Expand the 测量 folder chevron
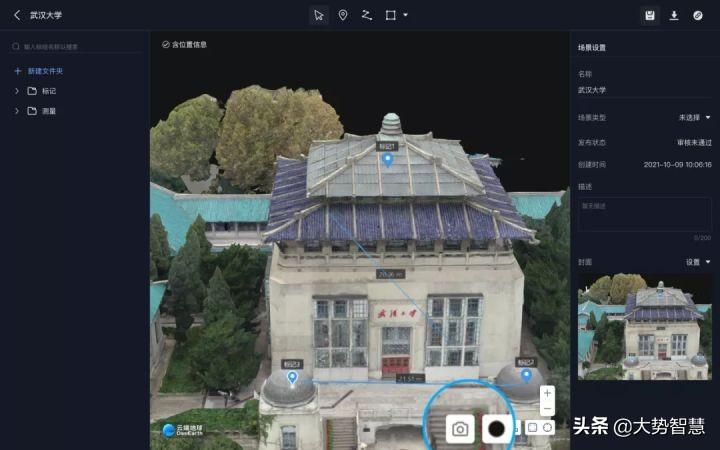 17,111
